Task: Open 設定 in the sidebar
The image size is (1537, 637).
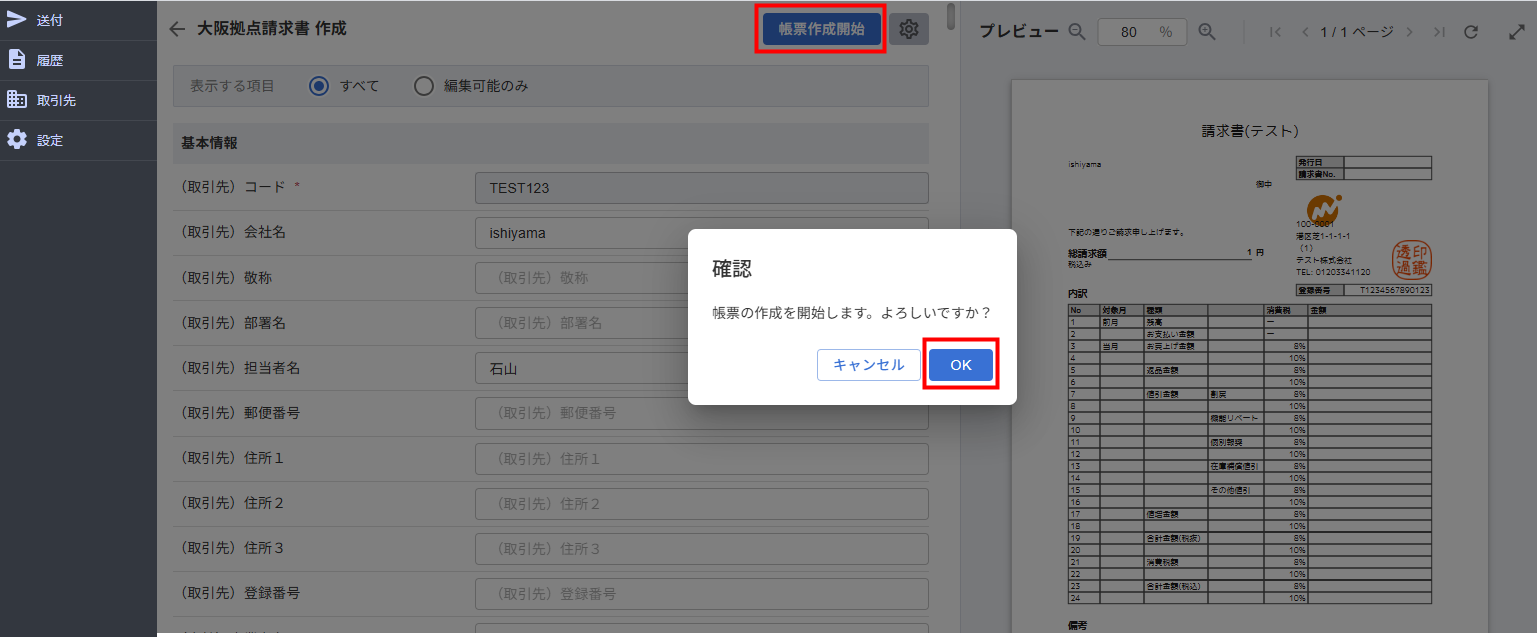Action: [50, 140]
